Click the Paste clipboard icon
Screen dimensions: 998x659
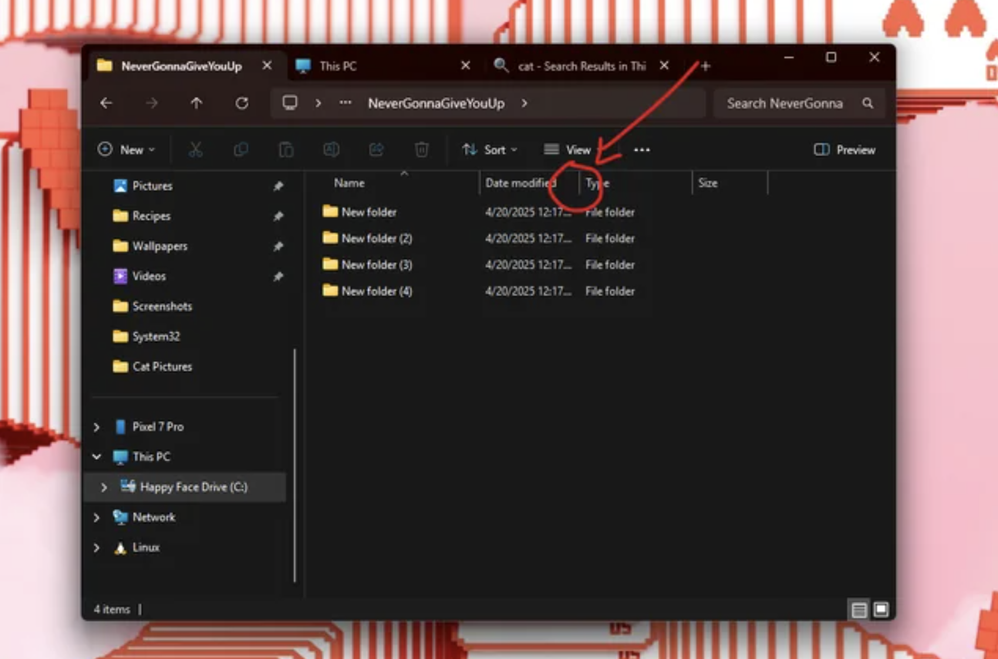(286, 150)
